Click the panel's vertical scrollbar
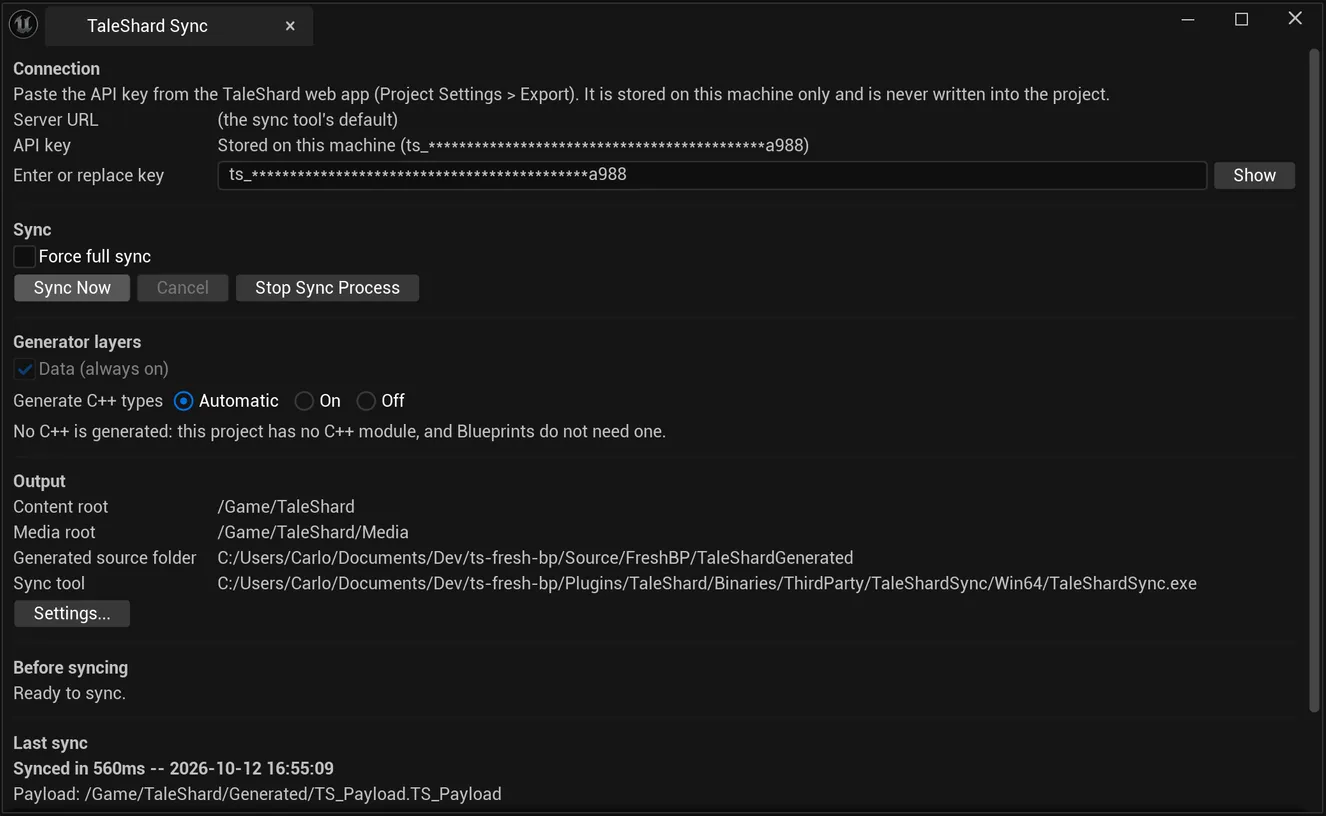The image size is (1326, 816). pos(1315,380)
